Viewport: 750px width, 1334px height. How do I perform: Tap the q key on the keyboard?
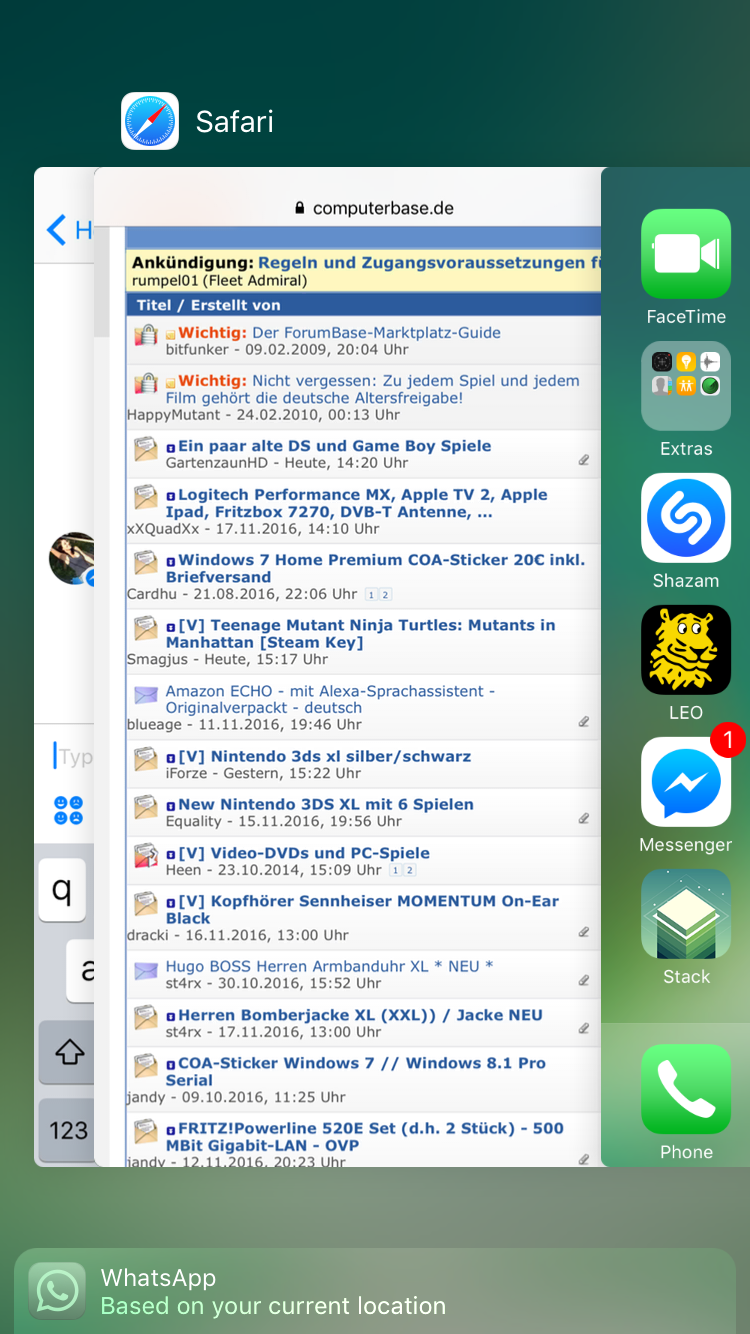[x=62, y=890]
